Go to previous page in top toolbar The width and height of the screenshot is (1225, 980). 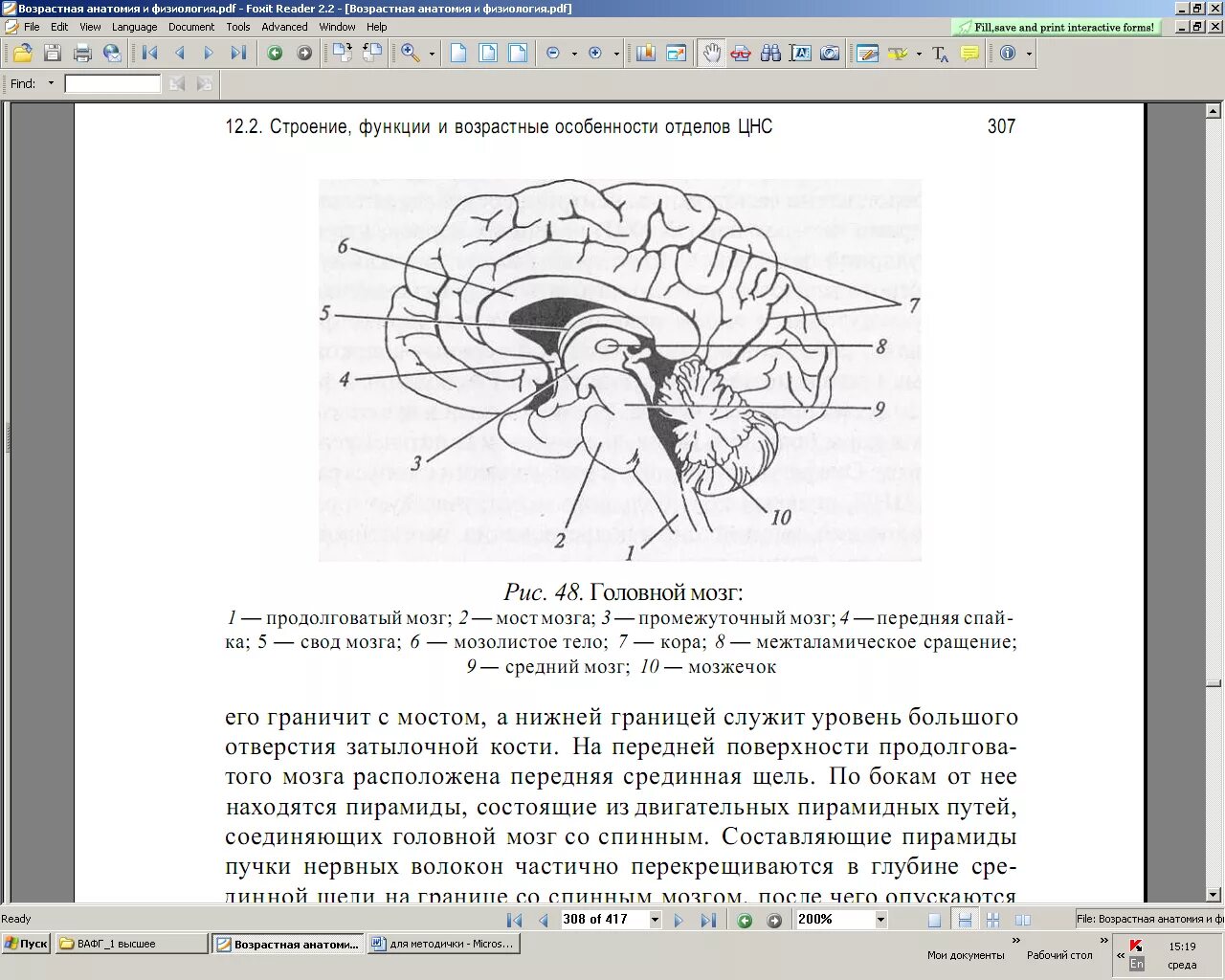coord(179,54)
